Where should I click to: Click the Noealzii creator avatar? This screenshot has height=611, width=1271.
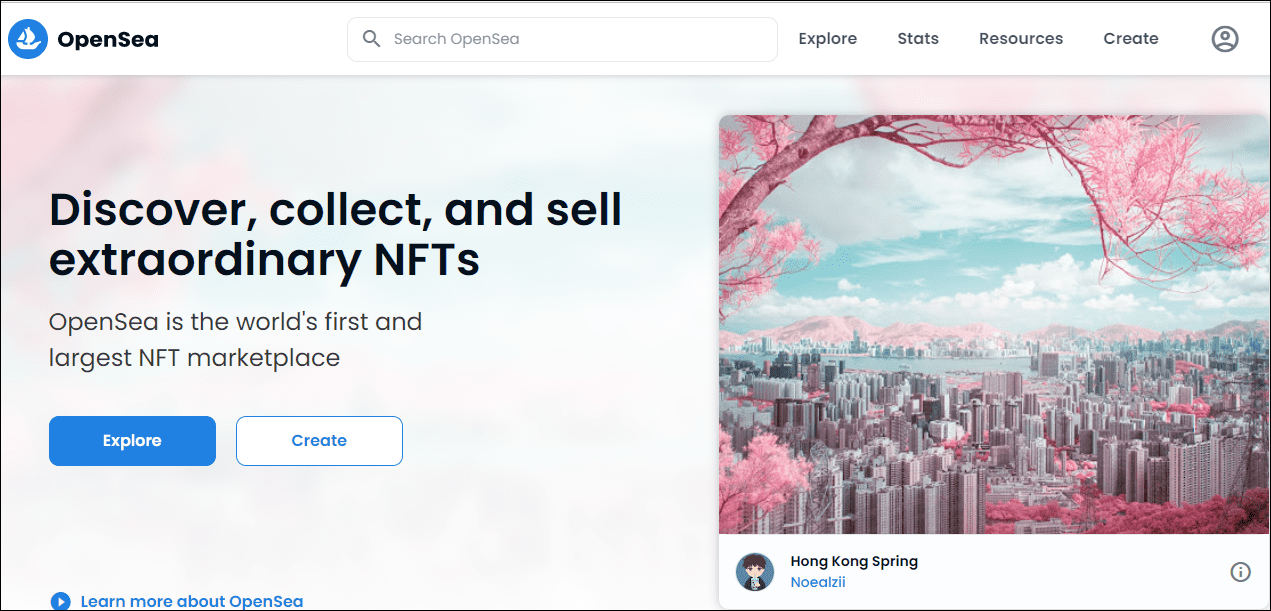click(x=755, y=572)
